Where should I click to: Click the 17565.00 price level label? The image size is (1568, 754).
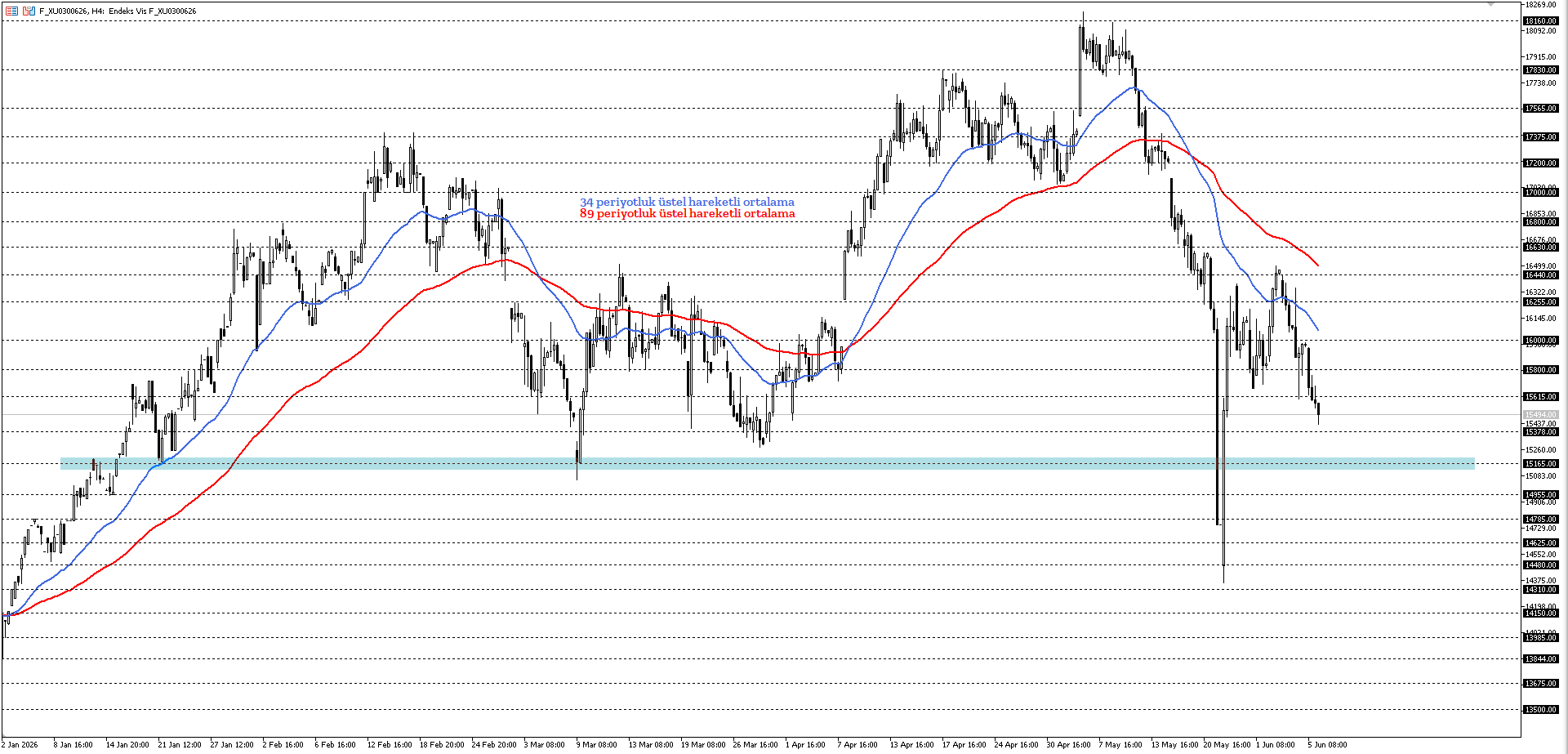tap(1541, 109)
